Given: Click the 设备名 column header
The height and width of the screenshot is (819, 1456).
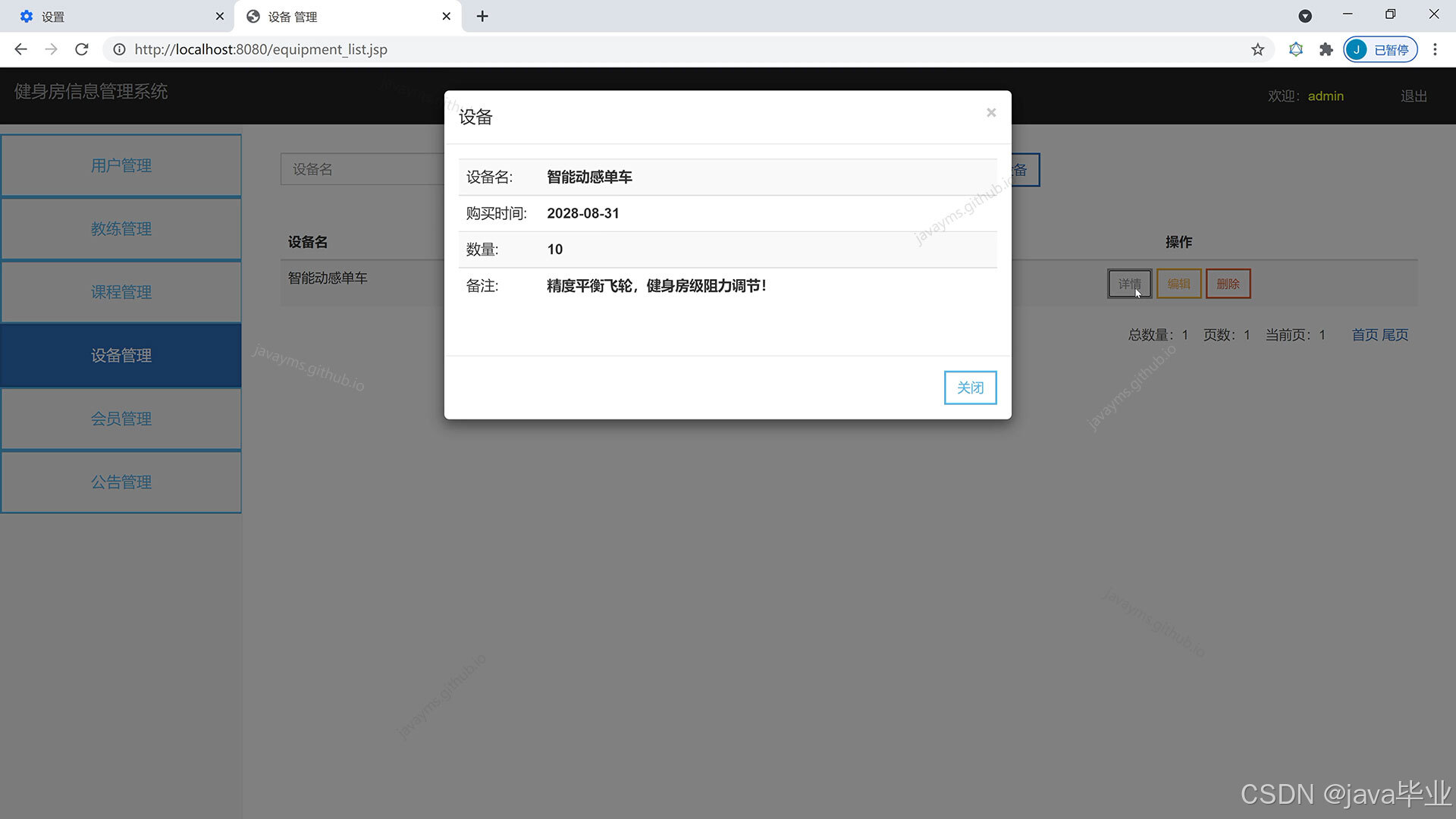Looking at the screenshot, I should coord(307,242).
